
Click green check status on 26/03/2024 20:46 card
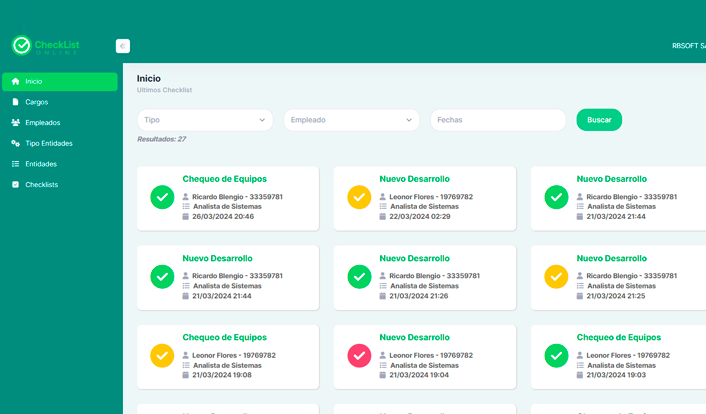162,197
